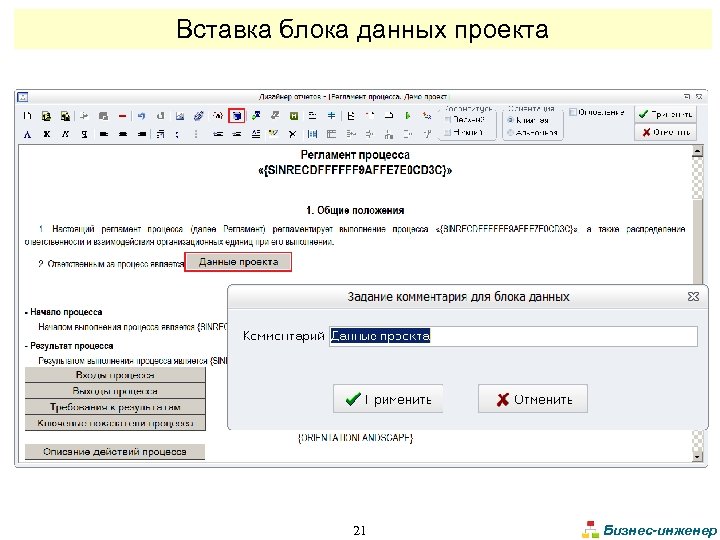Click the toolbar Применить button with green check
Screen dimensions: 720x540
pyautogui.click(x=665, y=114)
